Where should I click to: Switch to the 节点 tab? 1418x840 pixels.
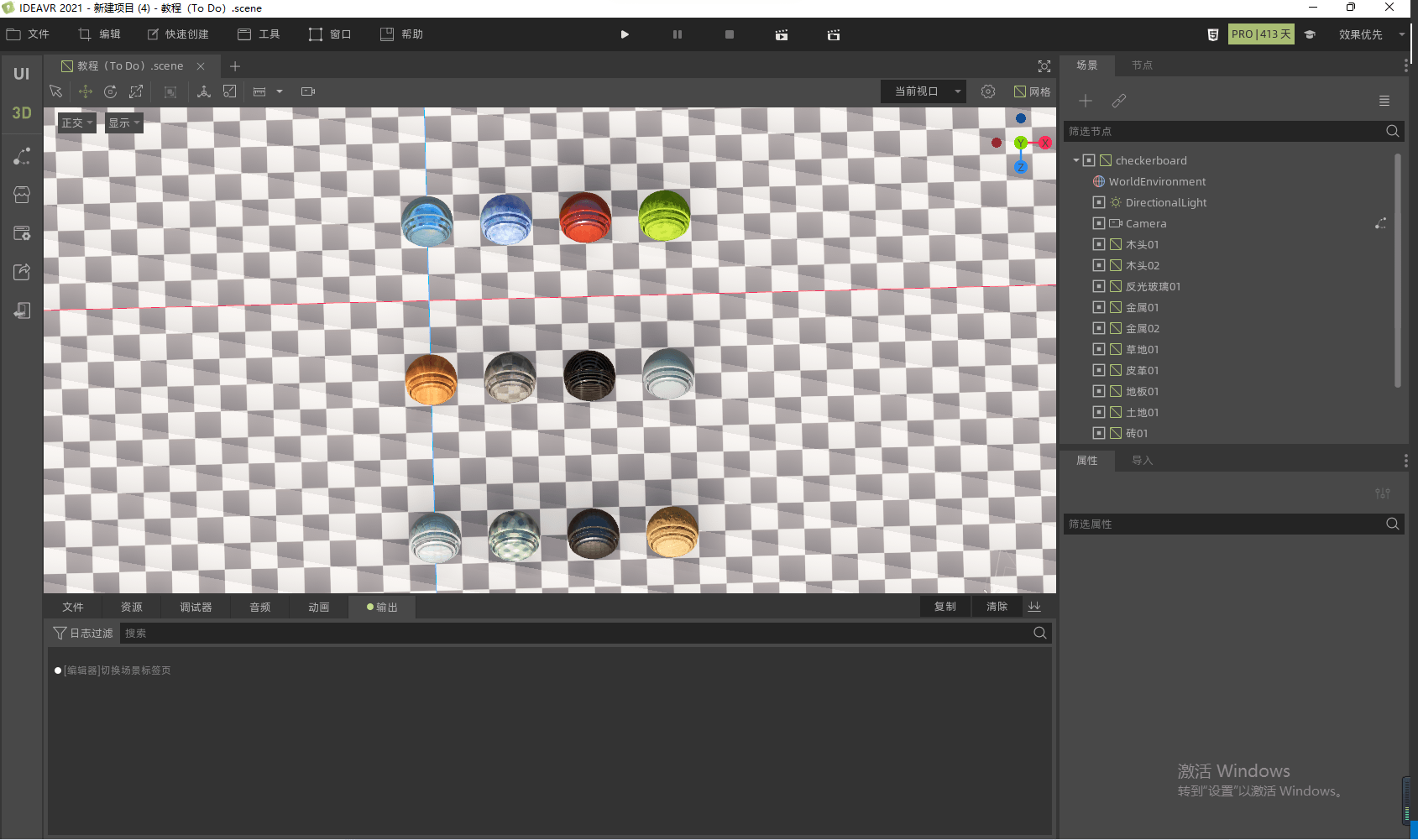(1142, 65)
